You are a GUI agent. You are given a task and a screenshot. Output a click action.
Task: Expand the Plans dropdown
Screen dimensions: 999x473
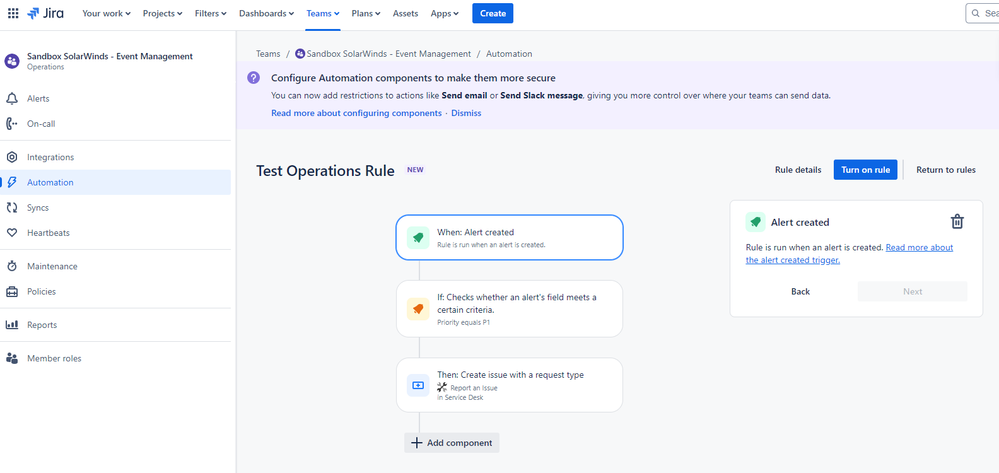click(x=366, y=13)
